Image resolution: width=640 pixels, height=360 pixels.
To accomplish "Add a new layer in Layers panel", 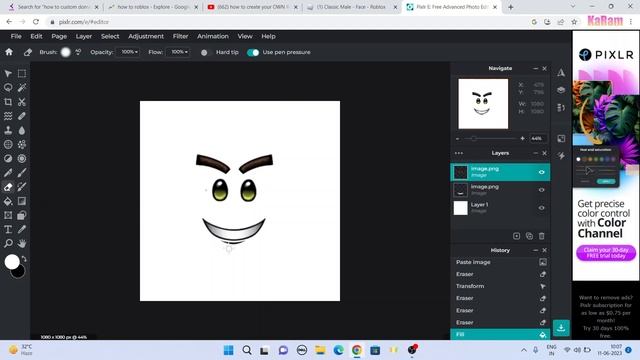I will pyautogui.click(x=516, y=236).
